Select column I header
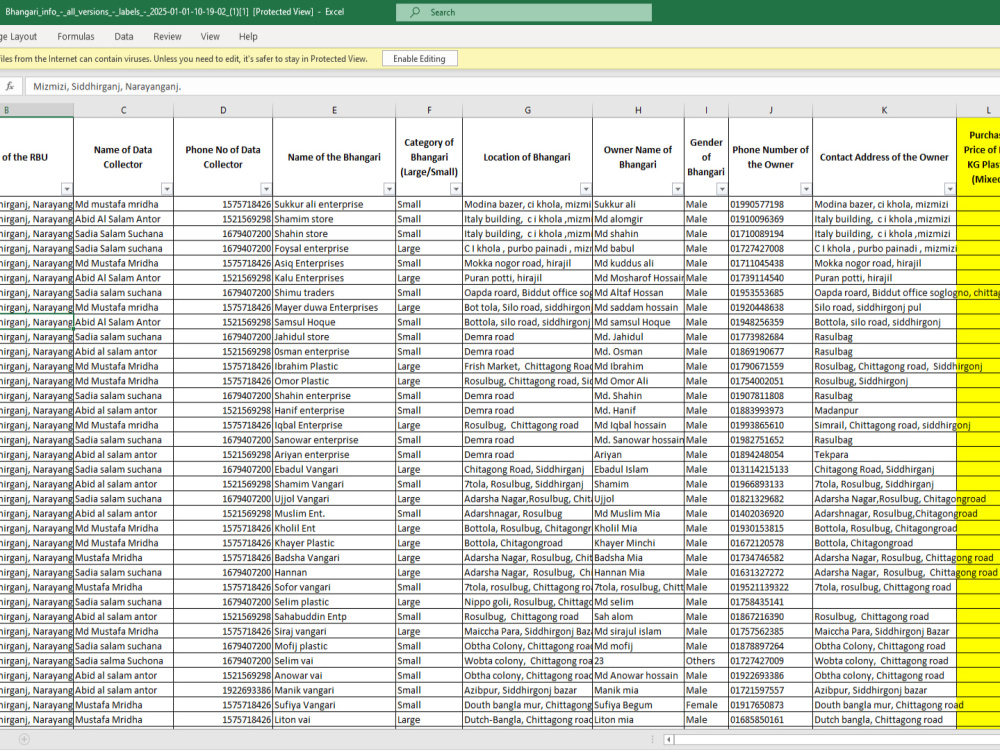 (706, 110)
